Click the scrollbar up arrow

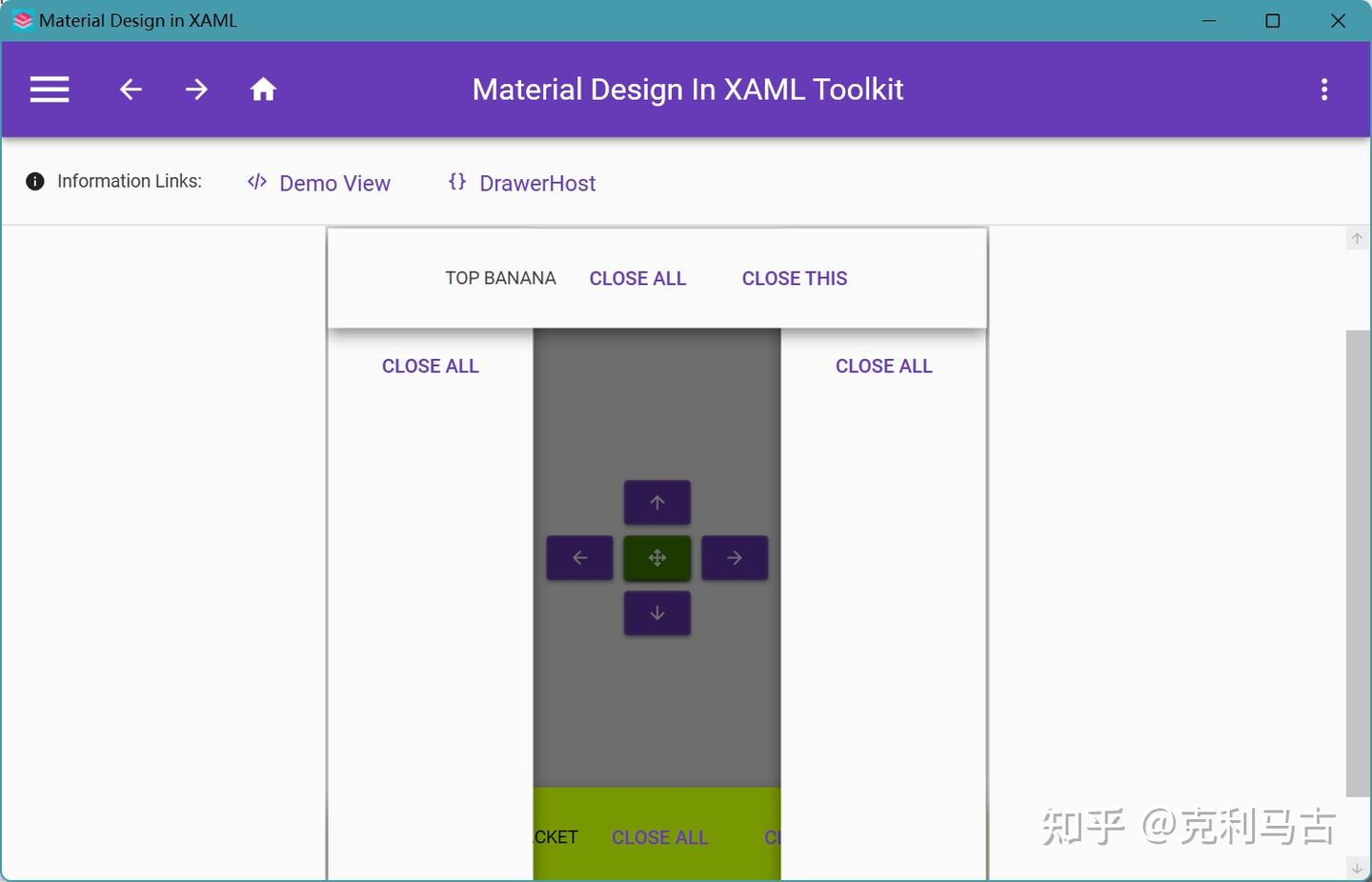click(1357, 238)
